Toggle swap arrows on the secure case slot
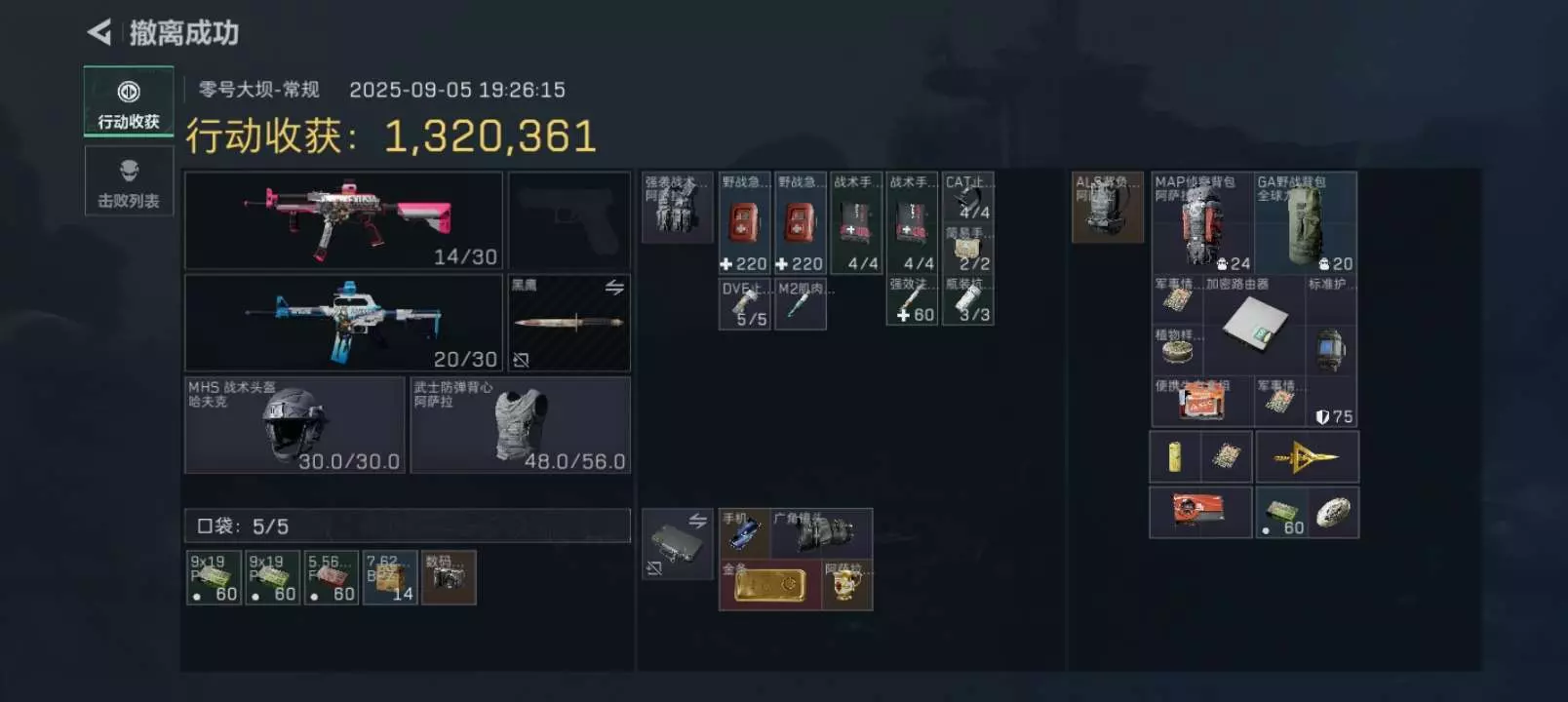 tap(698, 521)
